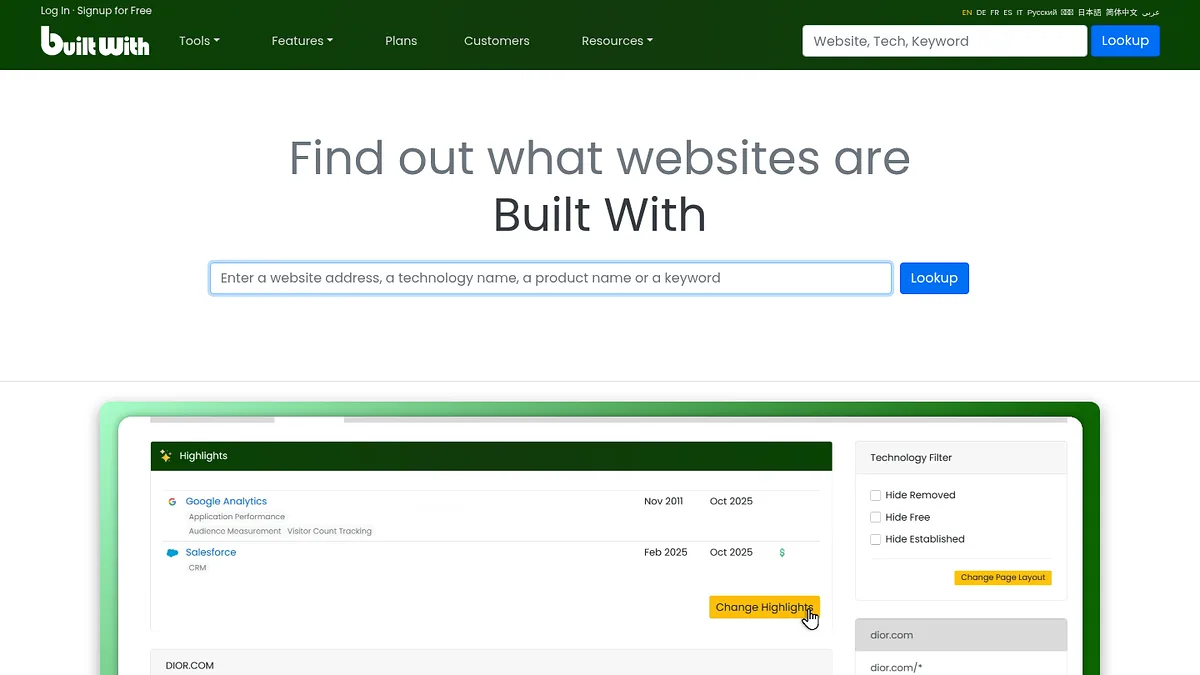Viewport: 1200px width, 675px height.
Task: Focus the header Website, Tech, Keyword search box
Action: (944, 41)
